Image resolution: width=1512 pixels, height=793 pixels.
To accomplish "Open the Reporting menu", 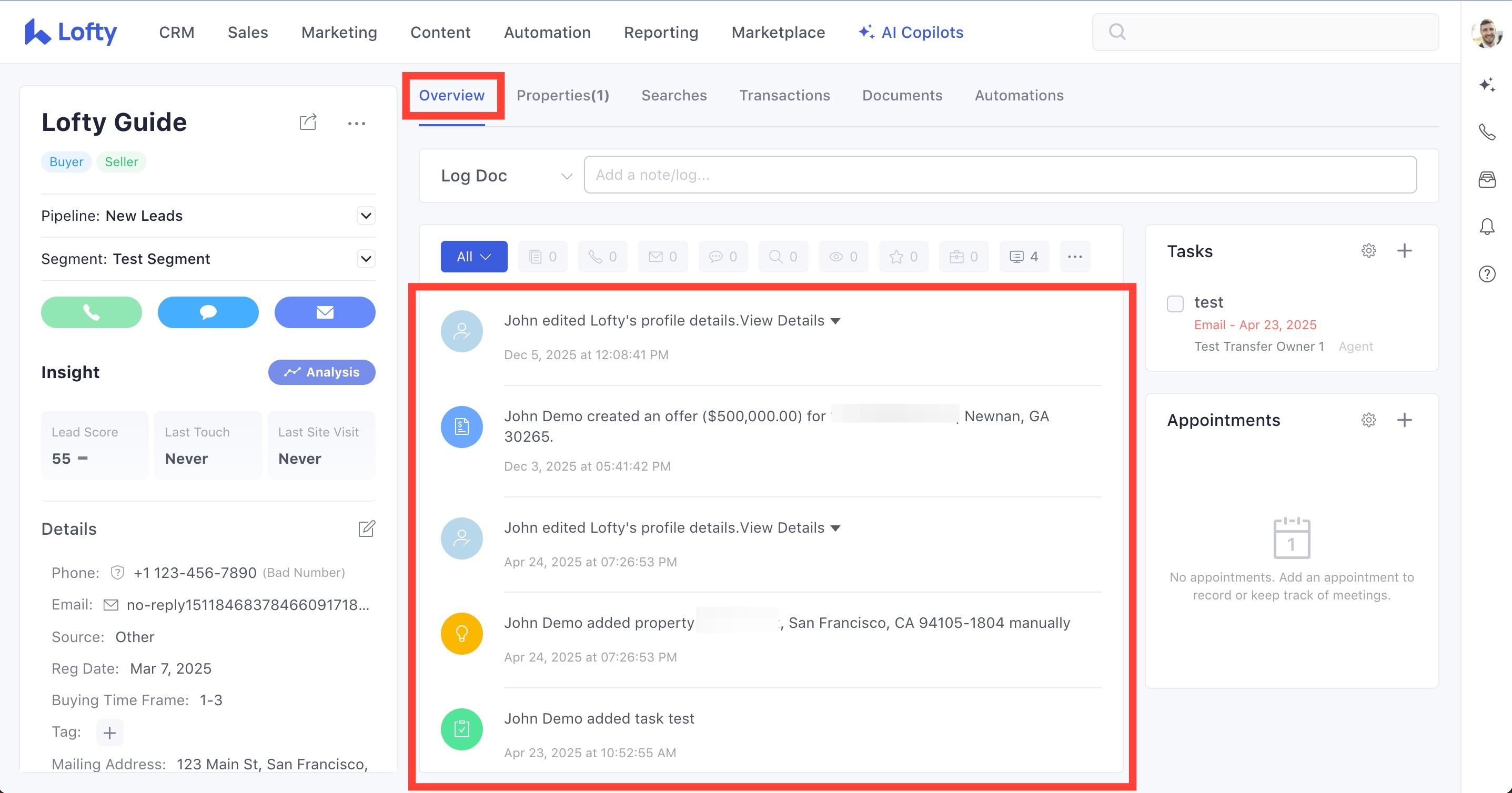I will [660, 32].
